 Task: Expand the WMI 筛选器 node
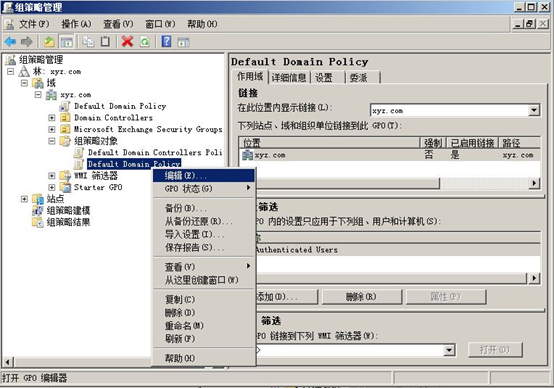[52, 176]
